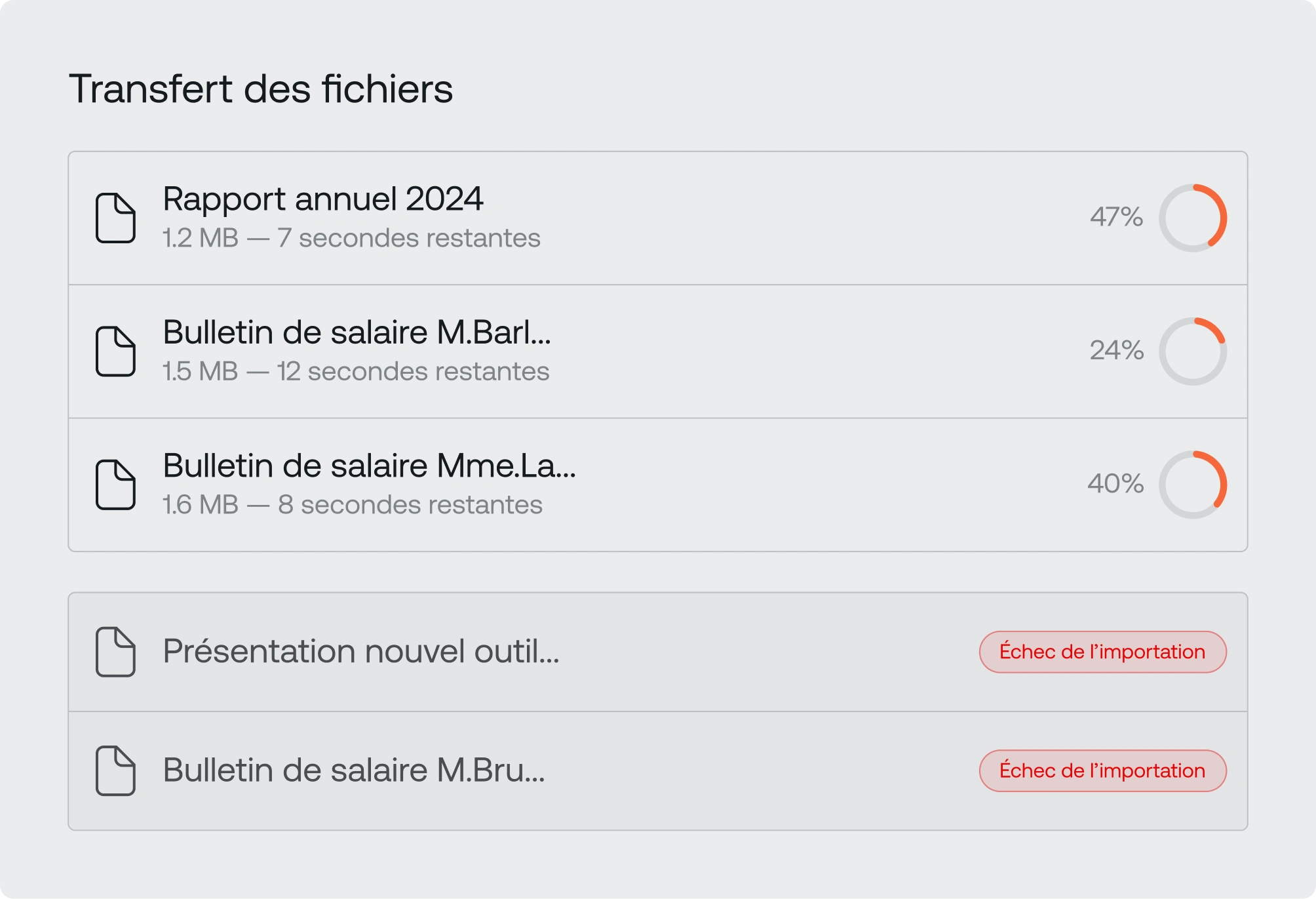Click the 24% circular progress indicator

click(x=1193, y=351)
